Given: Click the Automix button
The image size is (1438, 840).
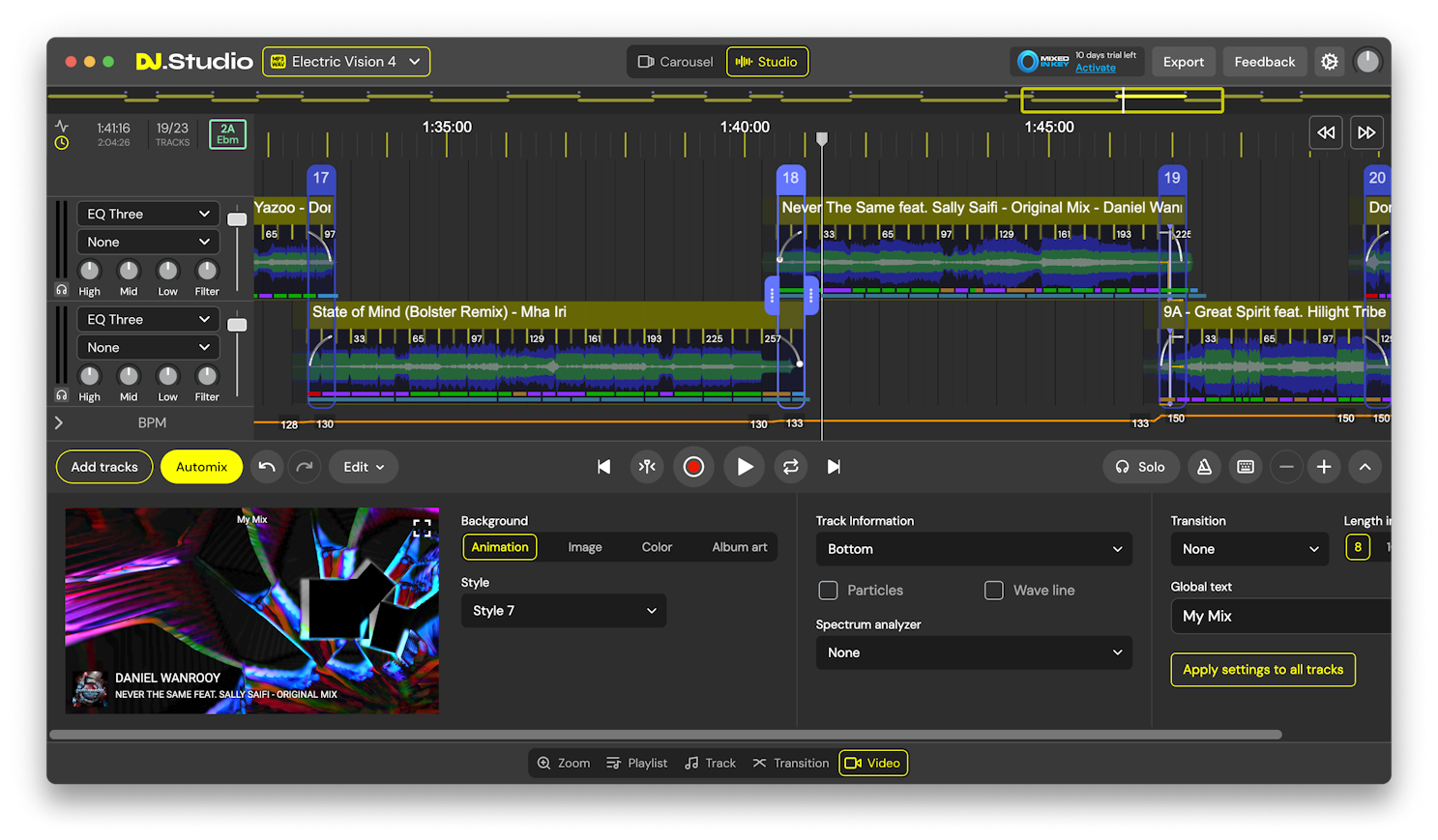Looking at the screenshot, I should [x=201, y=467].
